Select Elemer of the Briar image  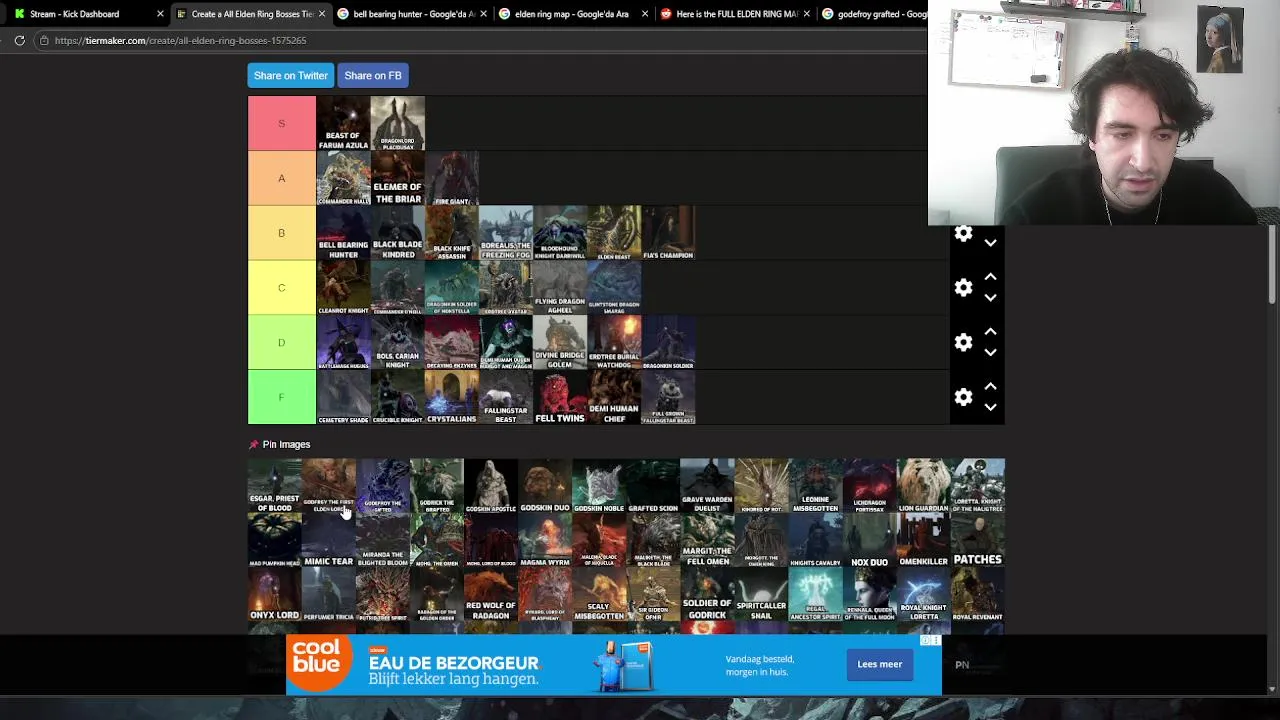pos(398,178)
